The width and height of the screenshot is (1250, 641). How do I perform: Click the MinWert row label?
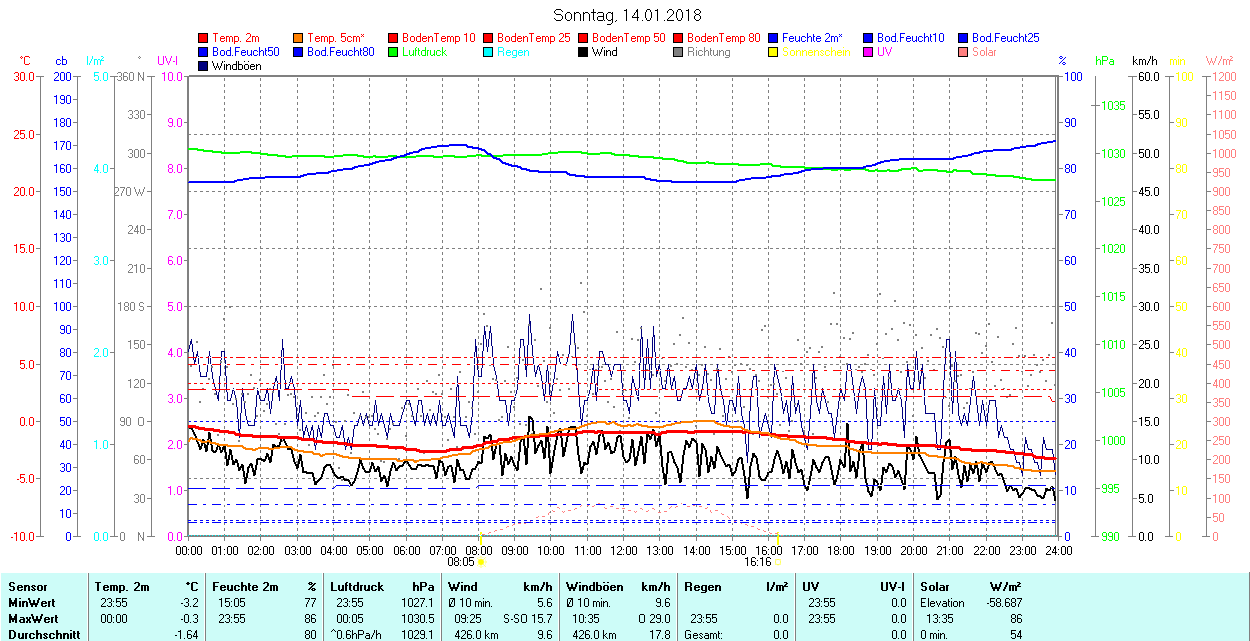(31, 603)
